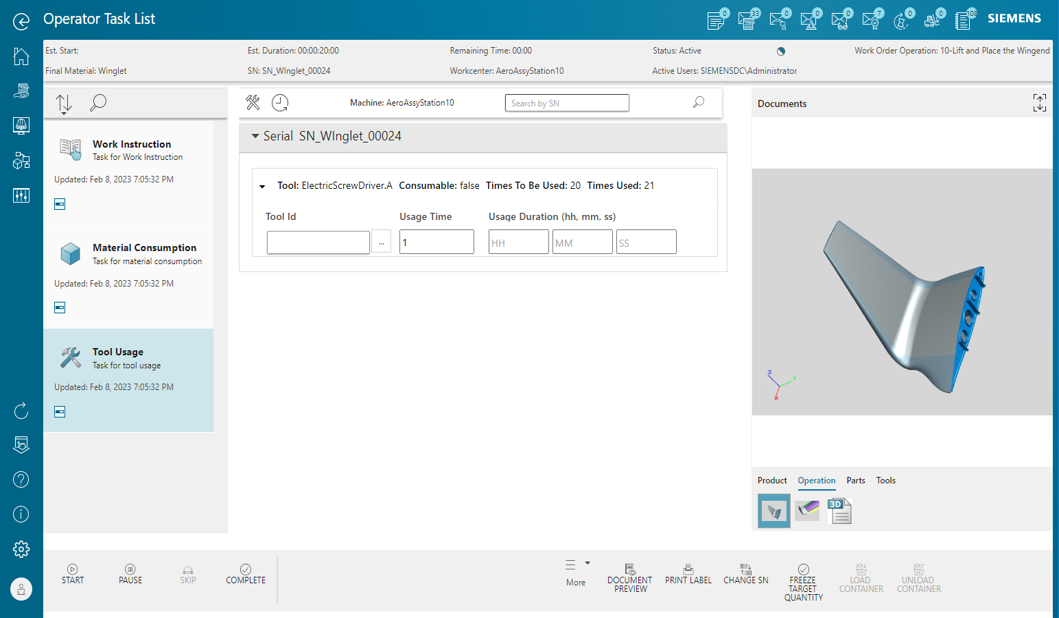
Task: Open the Help question mark icon
Action: (x=21, y=480)
